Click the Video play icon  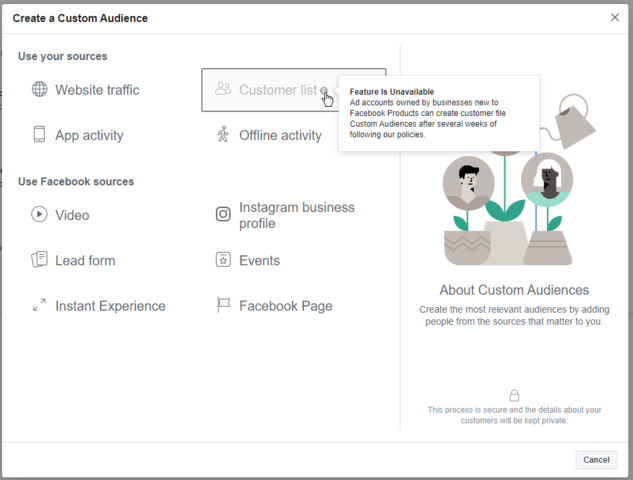tap(39, 214)
